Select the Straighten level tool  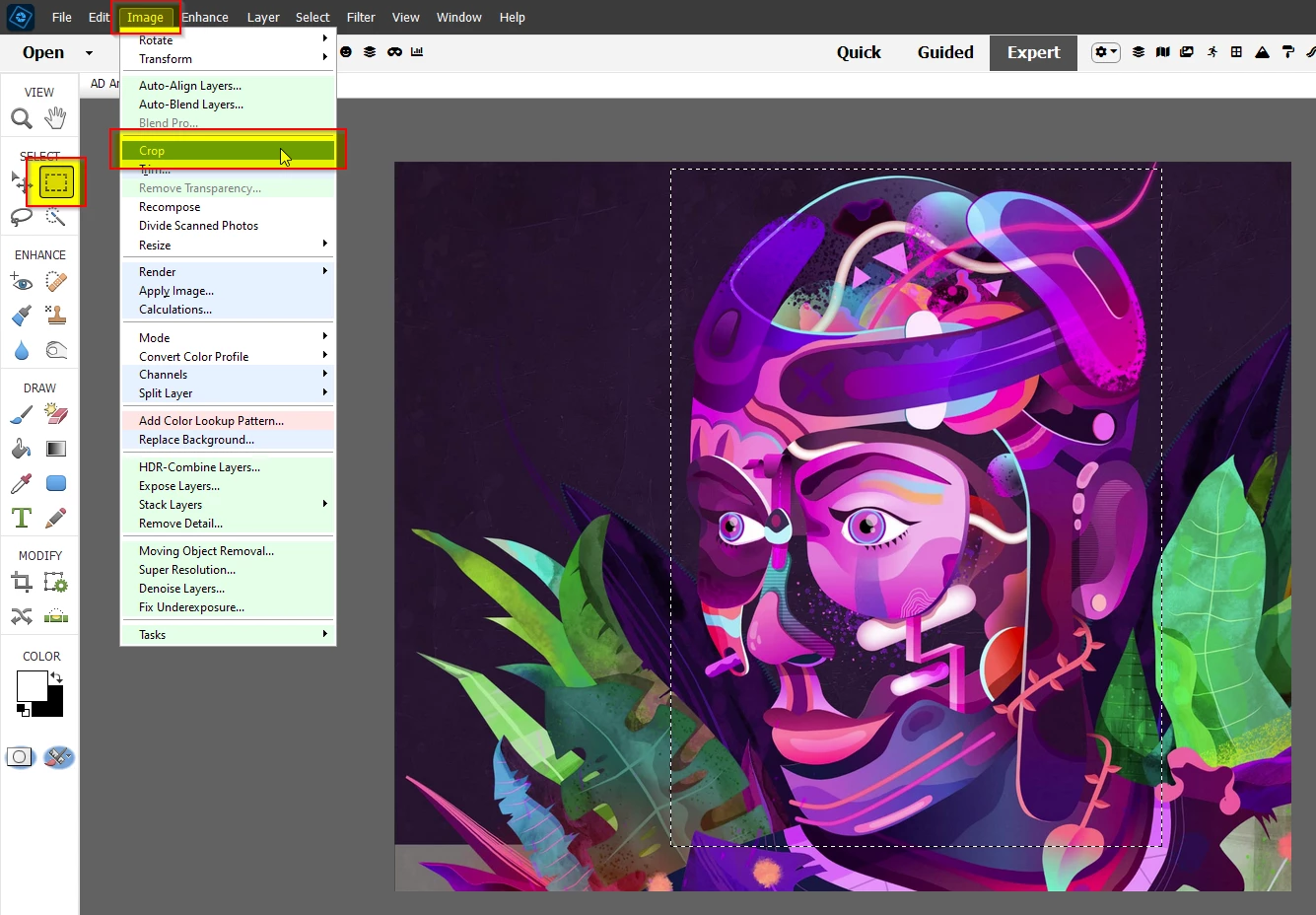(56, 617)
